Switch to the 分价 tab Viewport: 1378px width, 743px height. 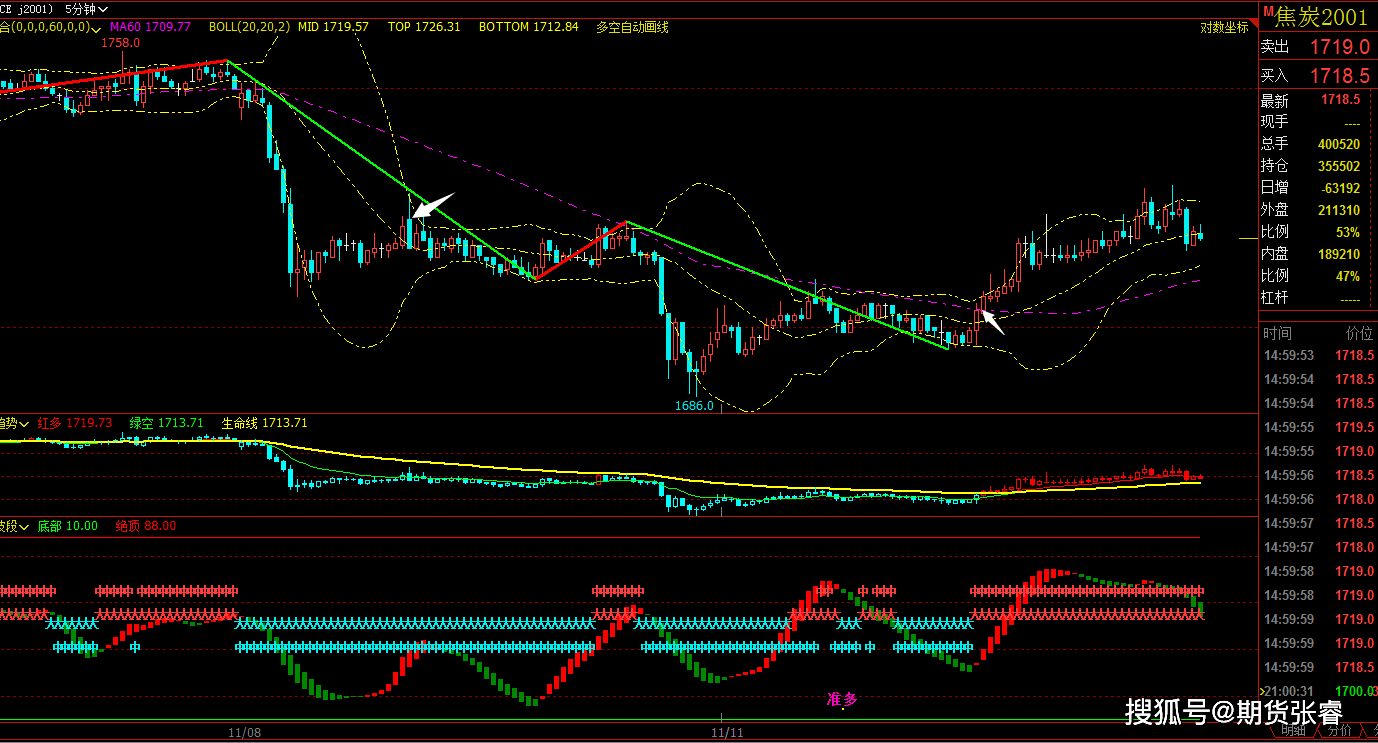(1338, 732)
